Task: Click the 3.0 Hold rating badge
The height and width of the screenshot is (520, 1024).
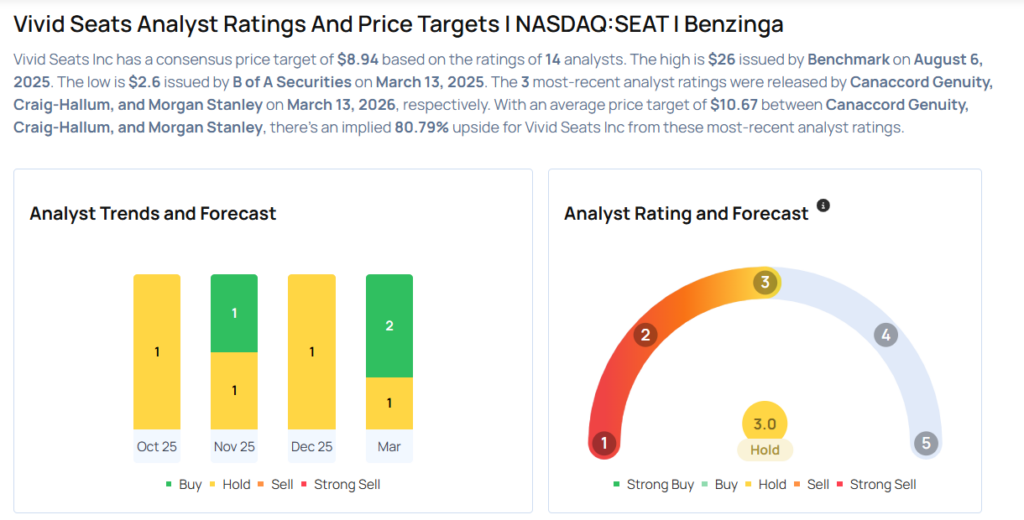Action: pos(765,434)
